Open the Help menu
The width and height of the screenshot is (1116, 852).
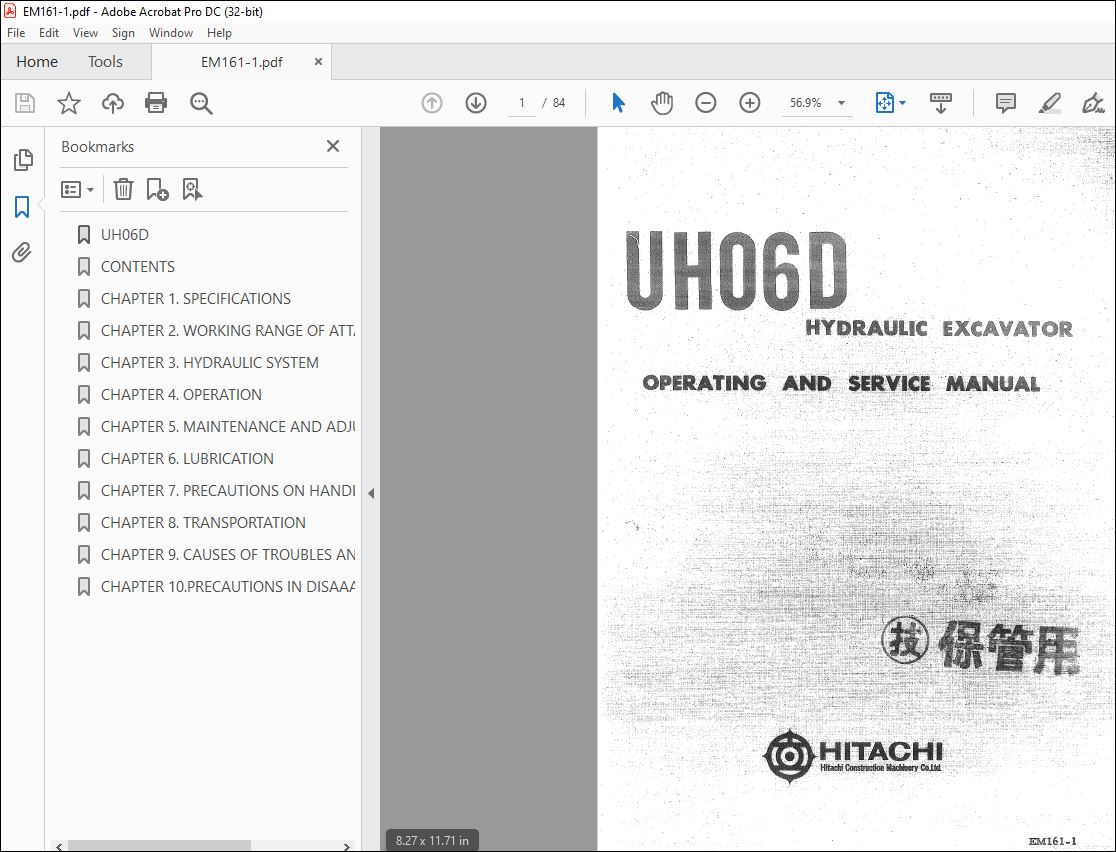coord(219,33)
